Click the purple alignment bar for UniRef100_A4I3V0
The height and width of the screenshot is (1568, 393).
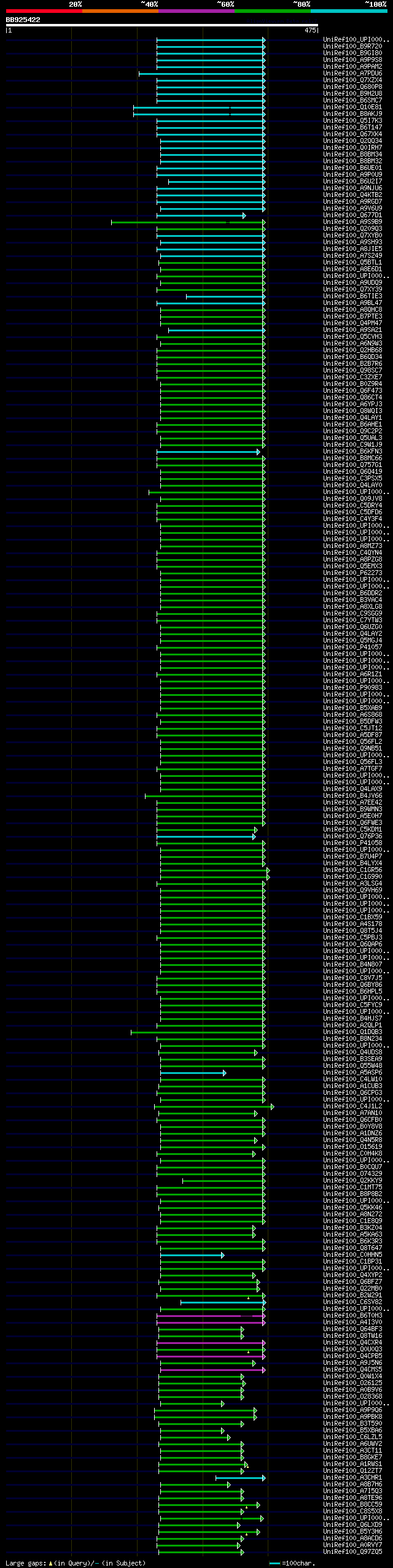click(211, 1323)
